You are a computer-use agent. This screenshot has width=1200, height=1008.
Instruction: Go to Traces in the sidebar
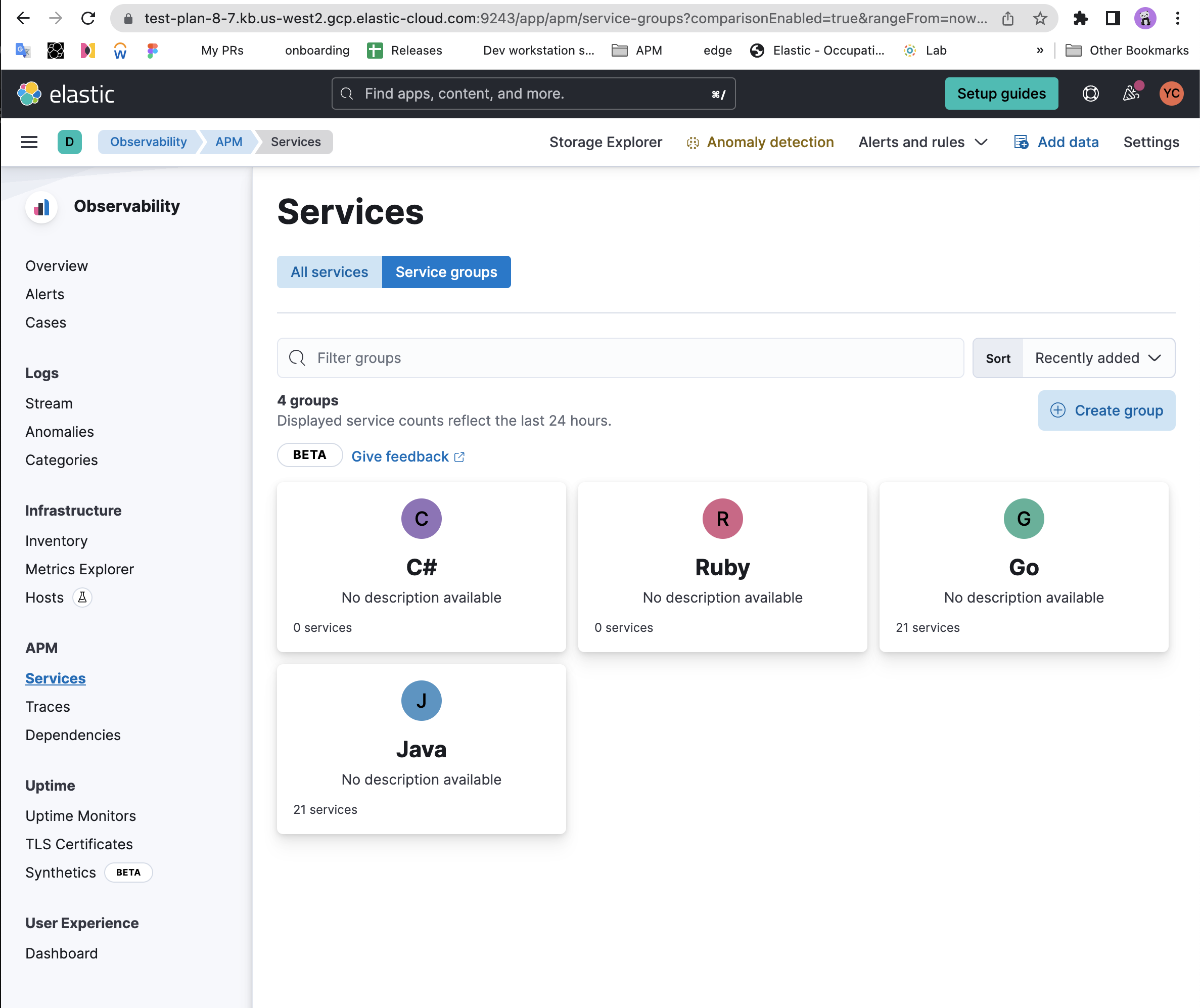(48, 706)
